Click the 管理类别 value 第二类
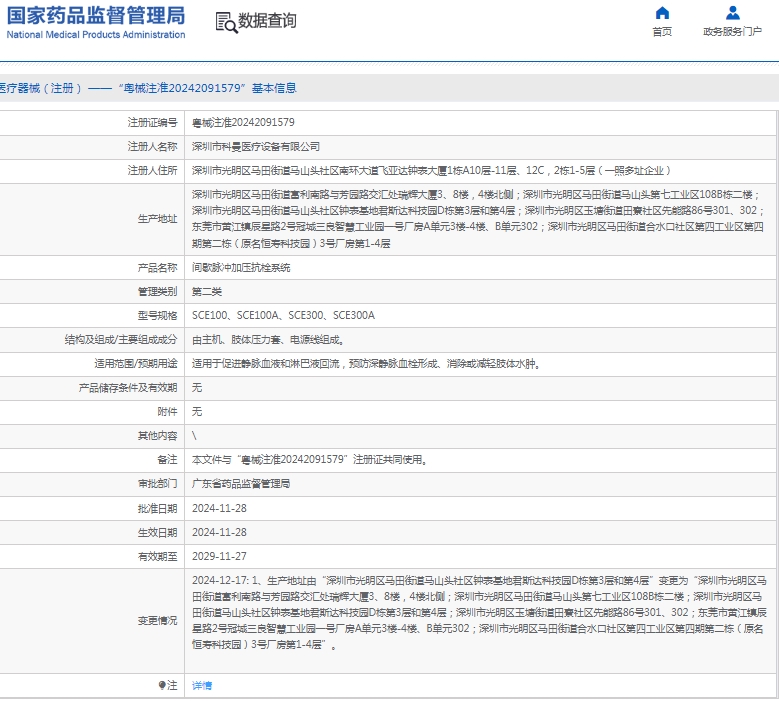 [207, 292]
